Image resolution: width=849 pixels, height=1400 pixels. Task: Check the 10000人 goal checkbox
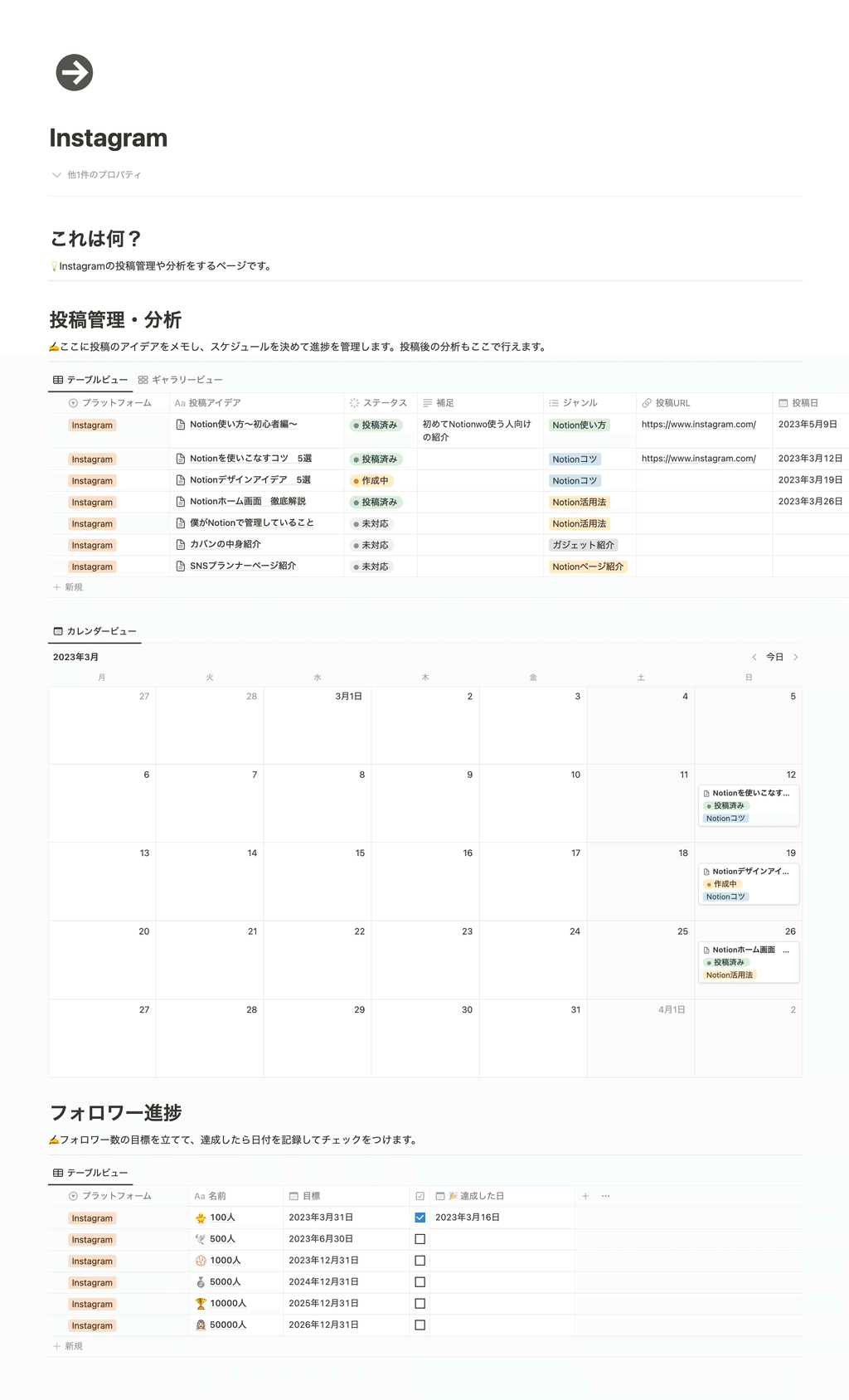[420, 1304]
